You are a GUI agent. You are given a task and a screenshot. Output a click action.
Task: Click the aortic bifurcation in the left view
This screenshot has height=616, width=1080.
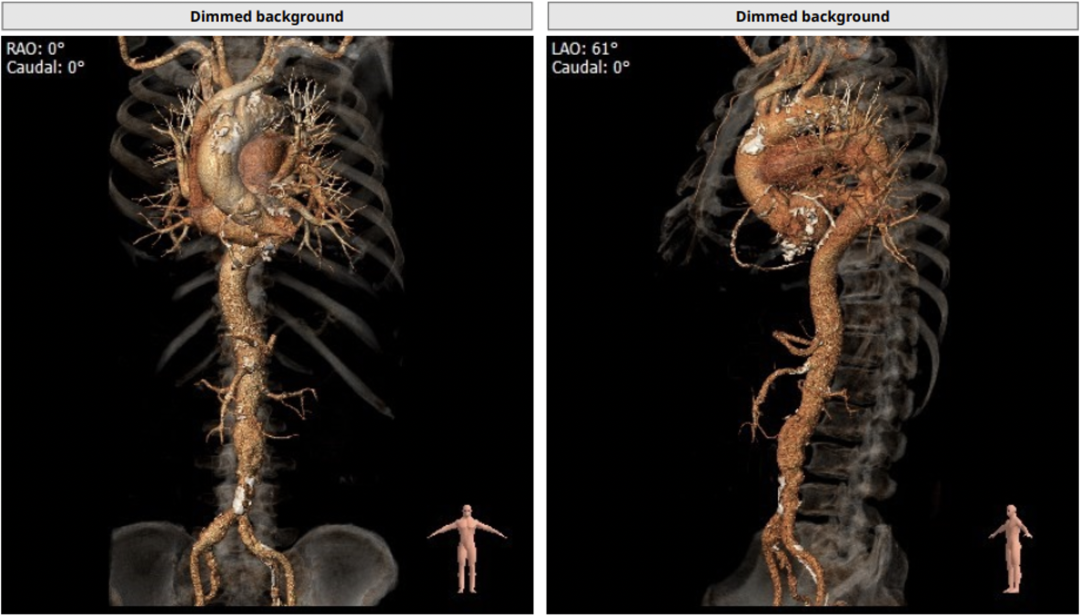(x=240, y=520)
